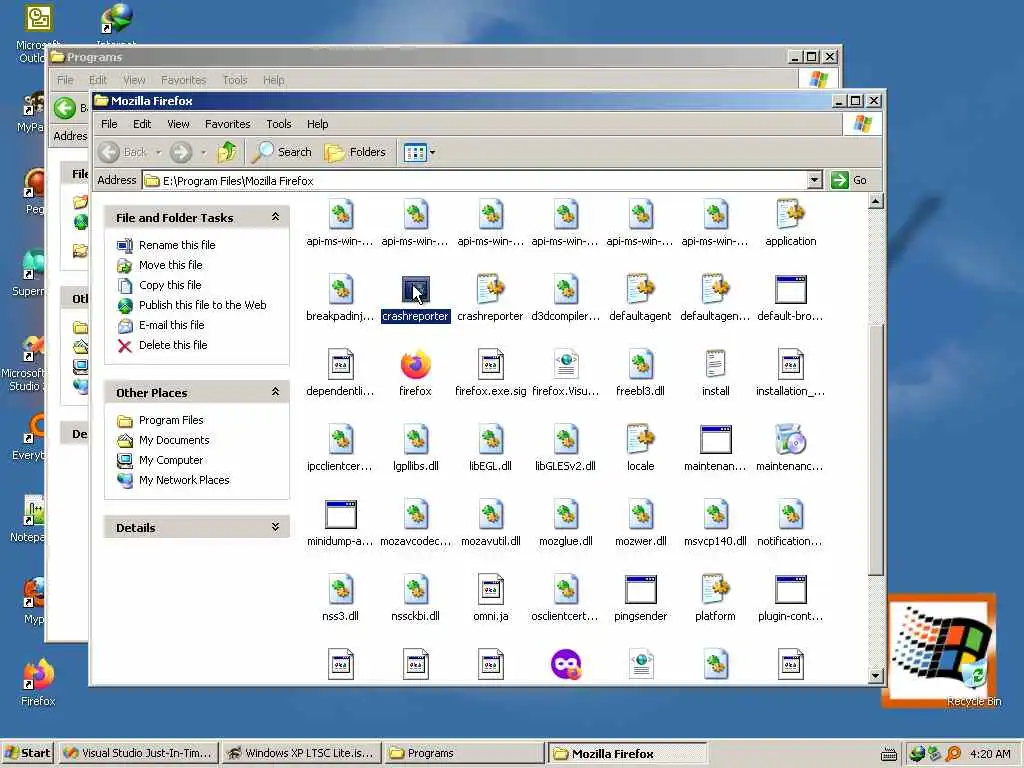Image resolution: width=1024 pixels, height=768 pixels.
Task: Open the Back history dropdown arrow
Action: (158, 153)
